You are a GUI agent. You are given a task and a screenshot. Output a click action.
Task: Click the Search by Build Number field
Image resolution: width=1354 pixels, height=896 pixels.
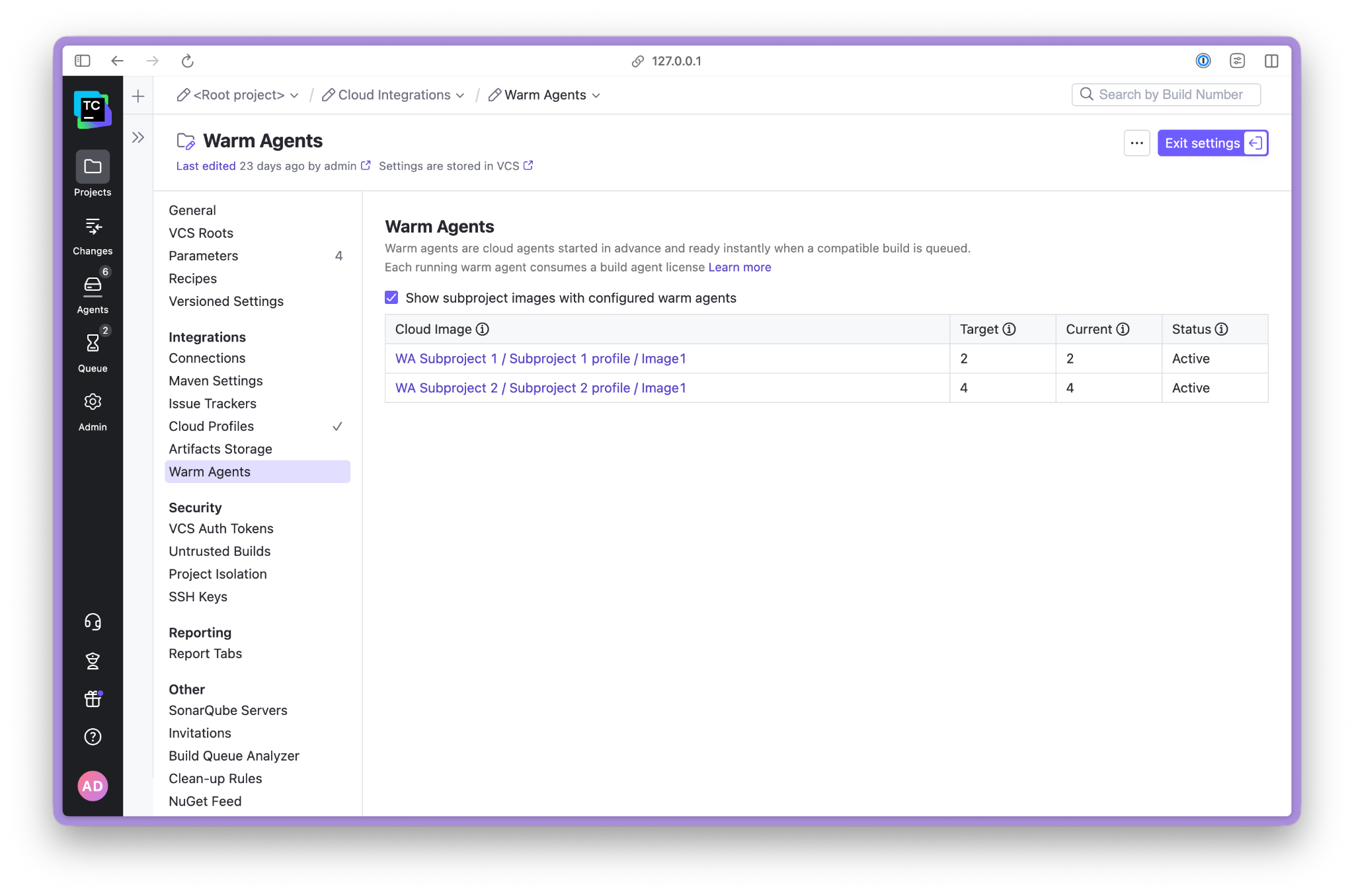click(1166, 94)
